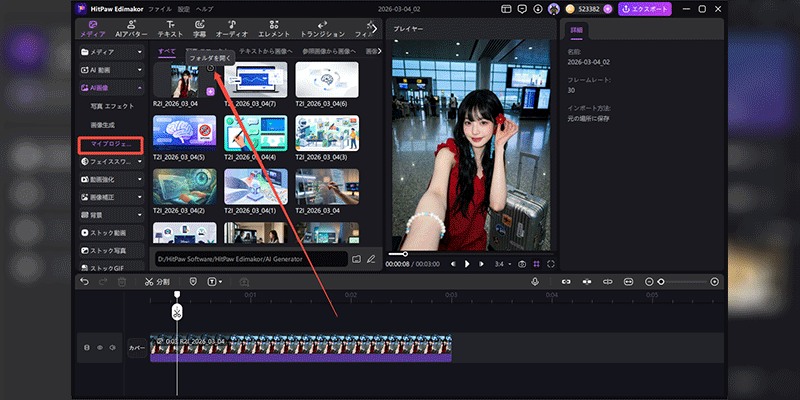Switch to the テキストから画像へ tab
This screenshot has width=800, height=400.
(x=267, y=49)
